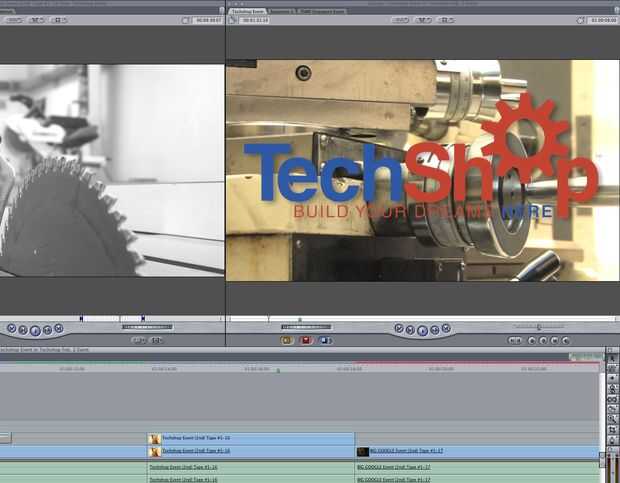Select the video clip ending in #1-17
The image size is (620, 483).
[x=477, y=451]
